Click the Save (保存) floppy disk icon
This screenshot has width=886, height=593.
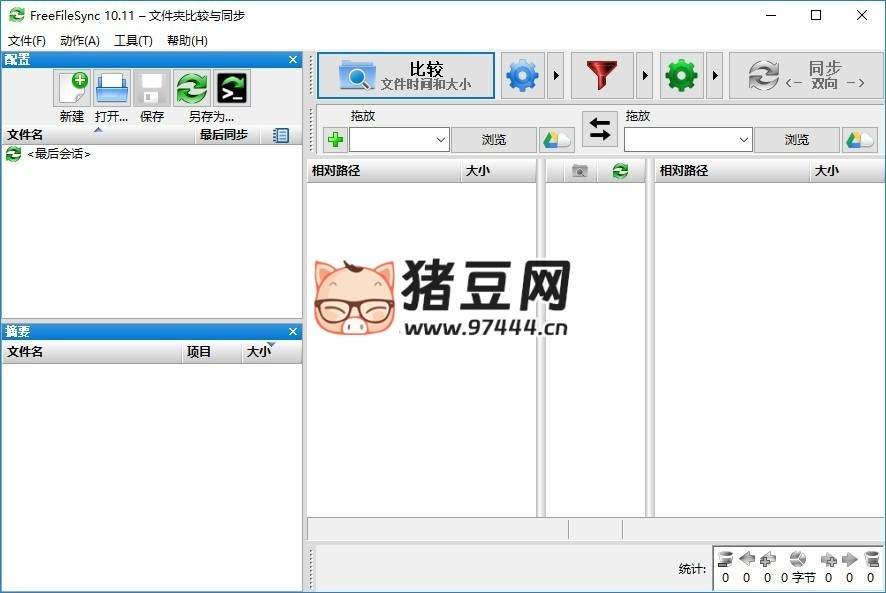(152, 88)
